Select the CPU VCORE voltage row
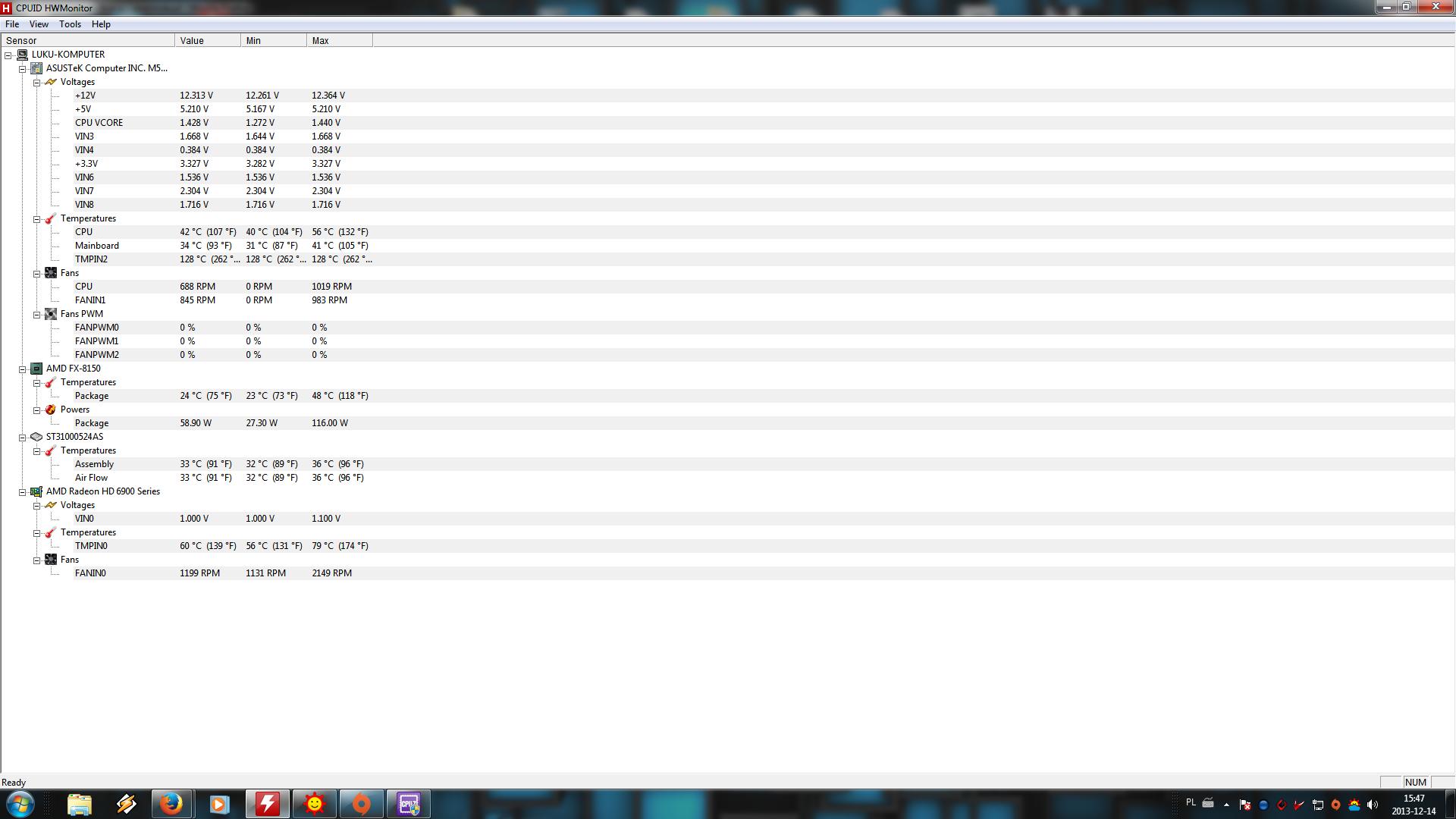 pyautogui.click(x=99, y=123)
